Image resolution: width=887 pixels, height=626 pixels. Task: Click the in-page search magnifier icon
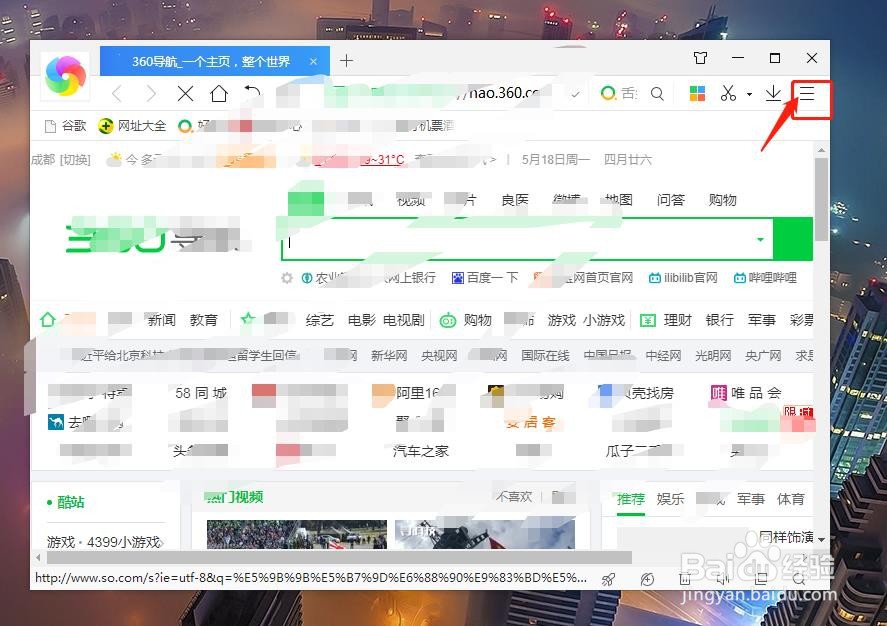[657, 94]
